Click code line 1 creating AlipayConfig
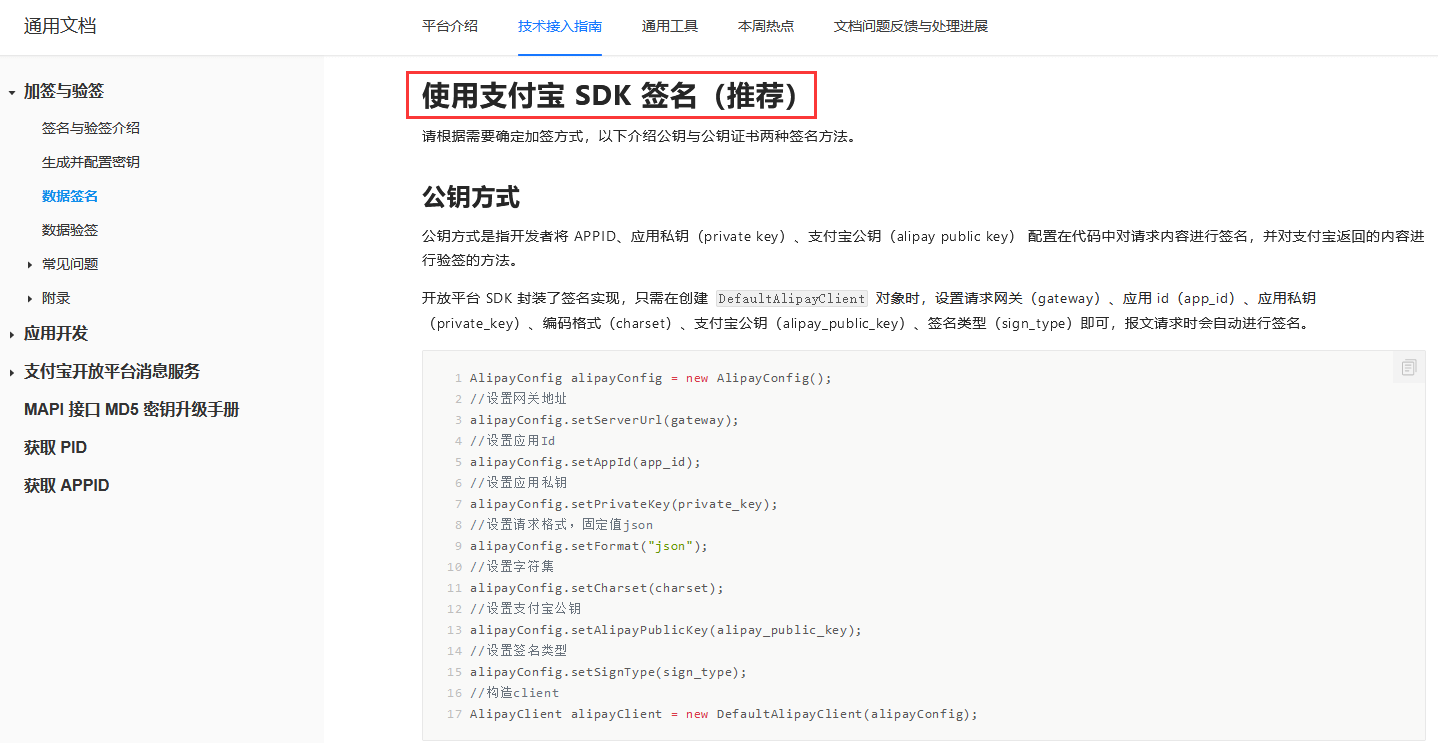Screen dimensions: 1438x743 [651, 378]
